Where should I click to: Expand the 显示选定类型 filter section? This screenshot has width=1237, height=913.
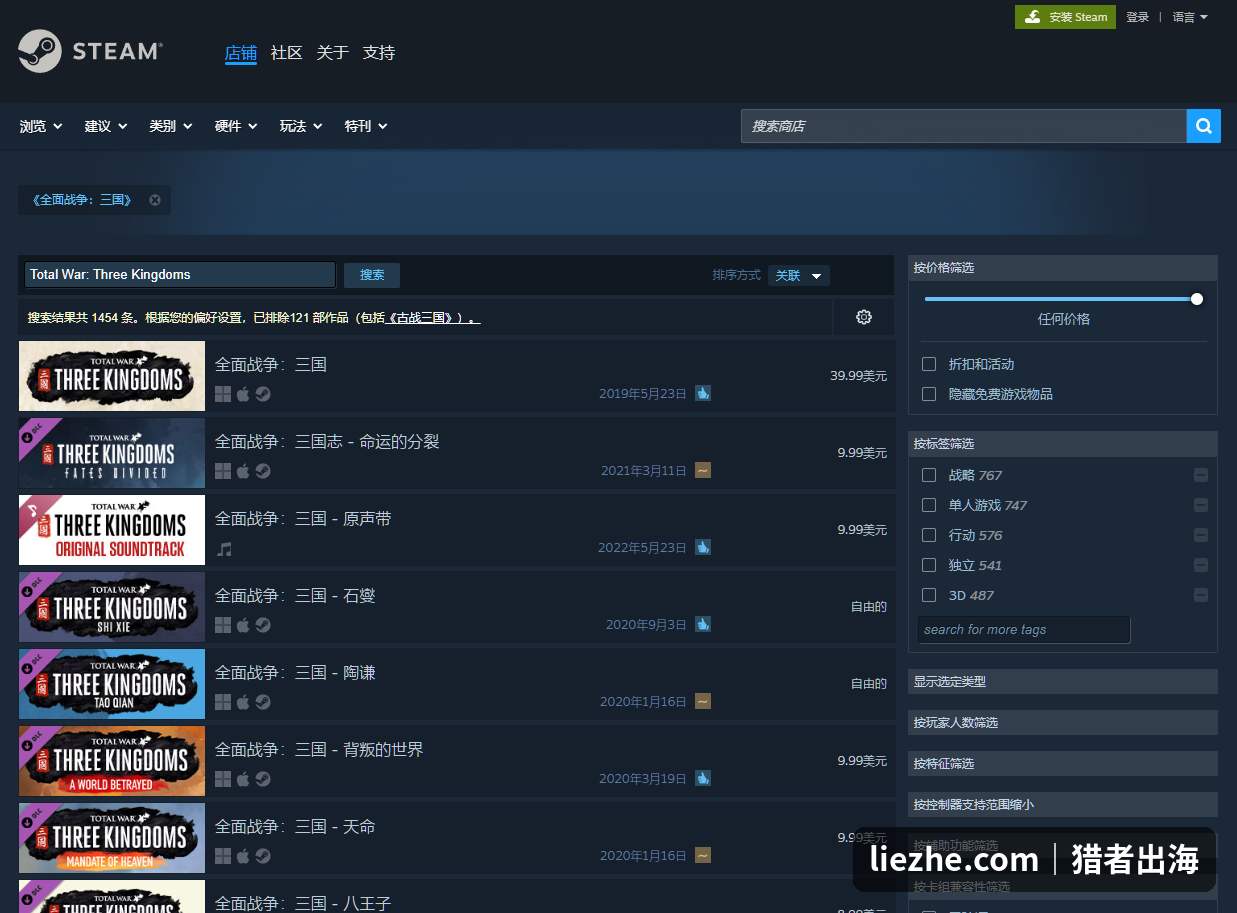tap(1063, 681)
